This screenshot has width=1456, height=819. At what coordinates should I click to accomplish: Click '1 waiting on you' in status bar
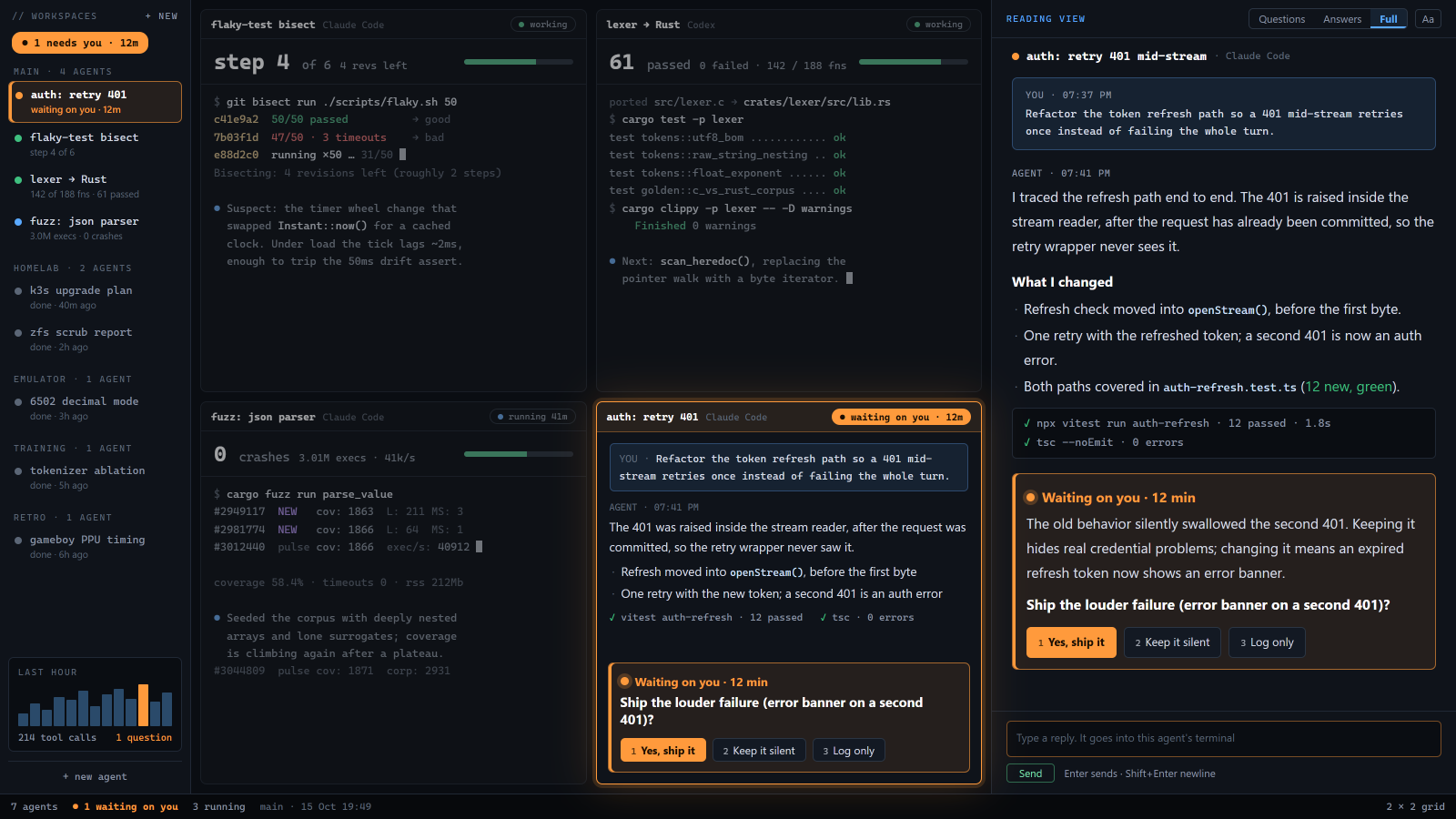point(126,807)
